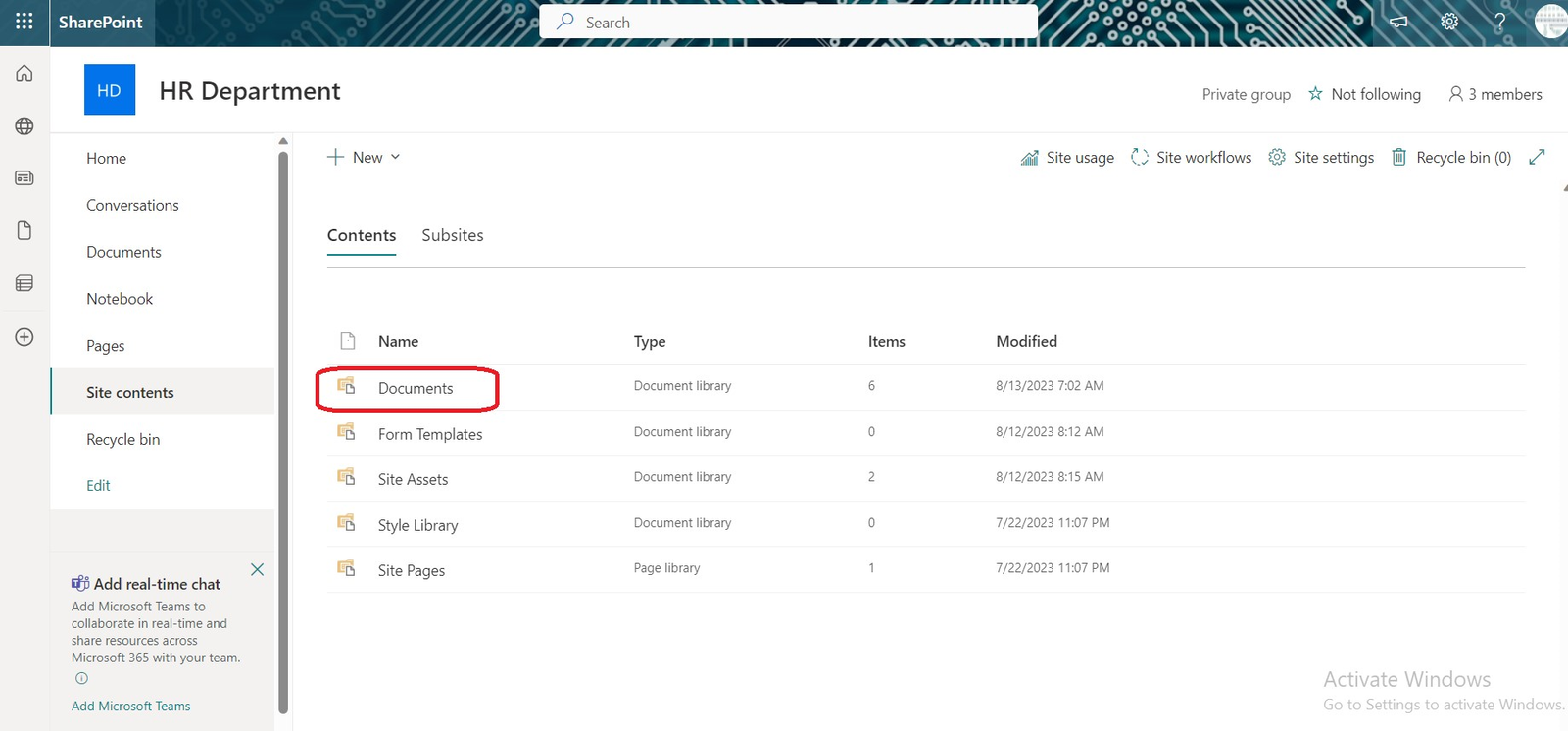Open the News icon in left rail
The width and height of the screenshot is (1568, 731).
[x=24, y=178]
